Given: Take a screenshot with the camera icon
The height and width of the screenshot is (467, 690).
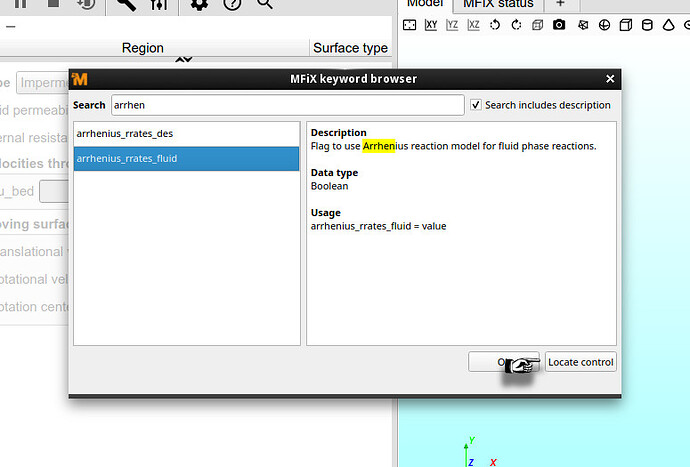Looking at the screenshot, I should coord(559,25).
